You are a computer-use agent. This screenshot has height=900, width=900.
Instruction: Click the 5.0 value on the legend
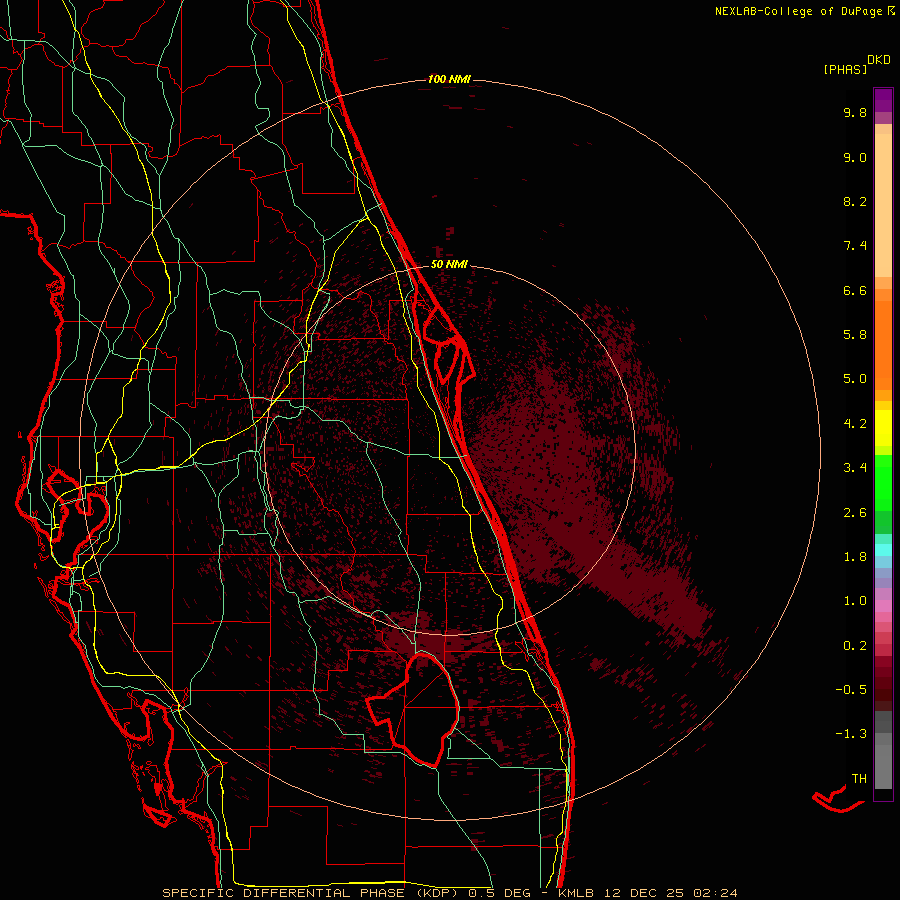point(855,379)
